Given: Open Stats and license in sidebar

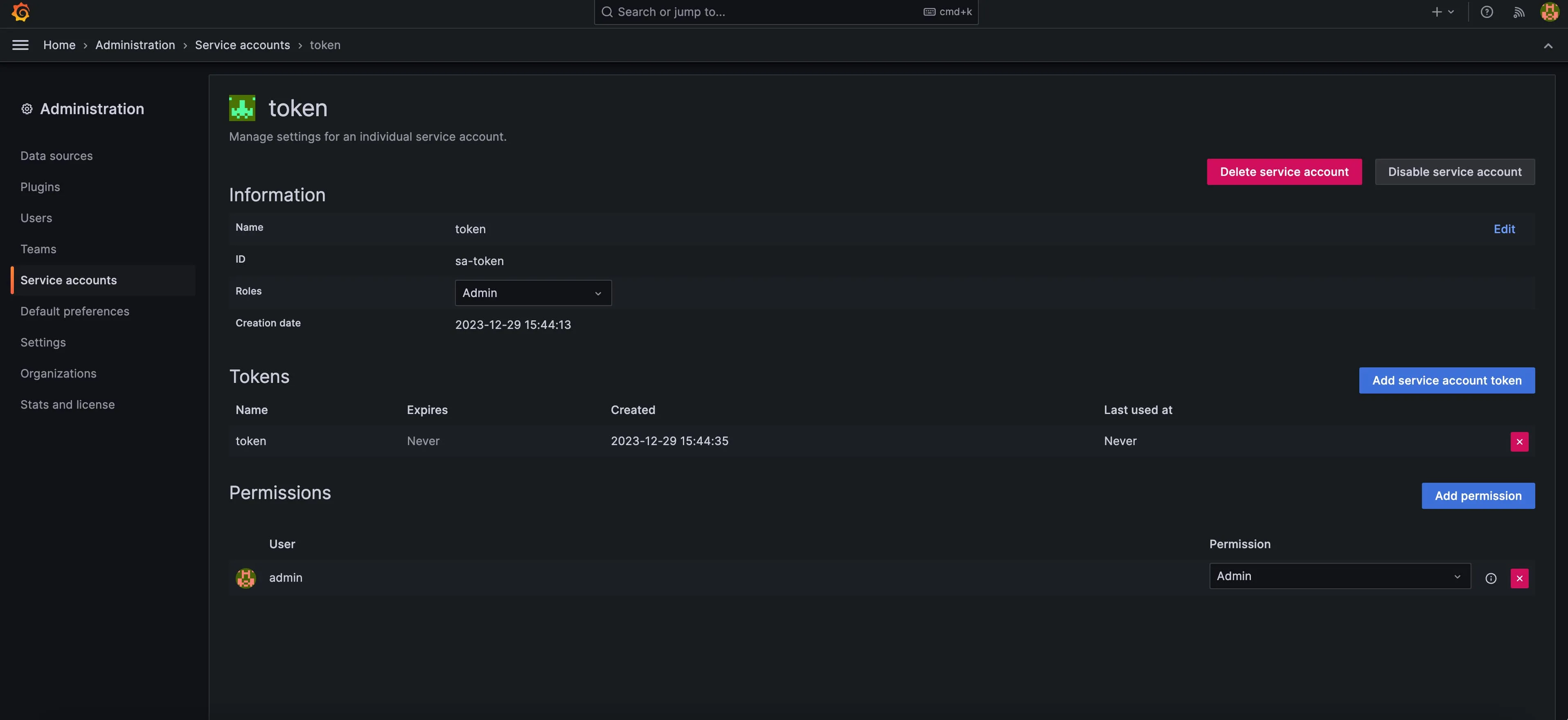Looking at the screenshot, I should click(x=68, y=404).
